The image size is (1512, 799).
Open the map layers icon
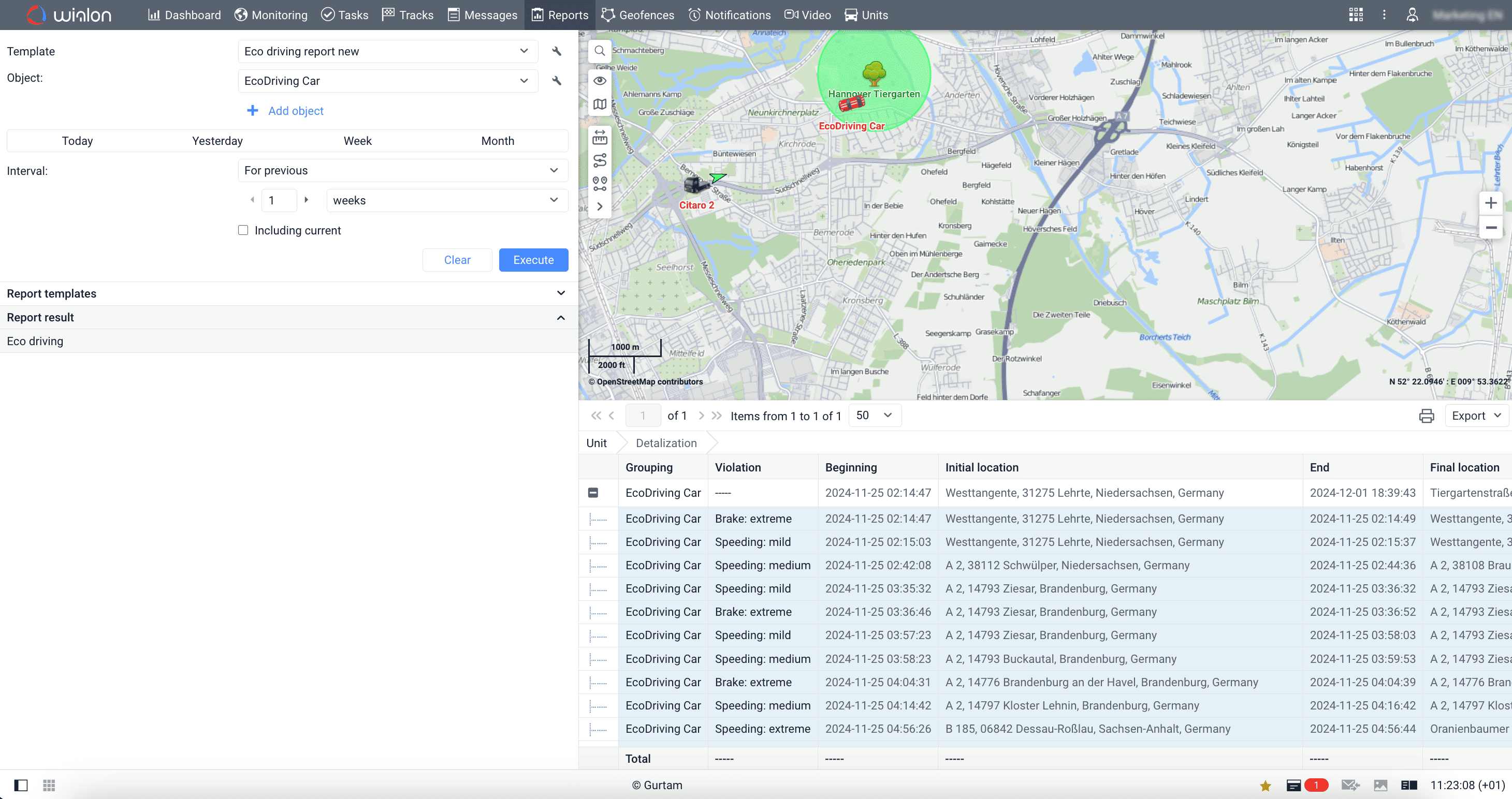tap(599, 105)
